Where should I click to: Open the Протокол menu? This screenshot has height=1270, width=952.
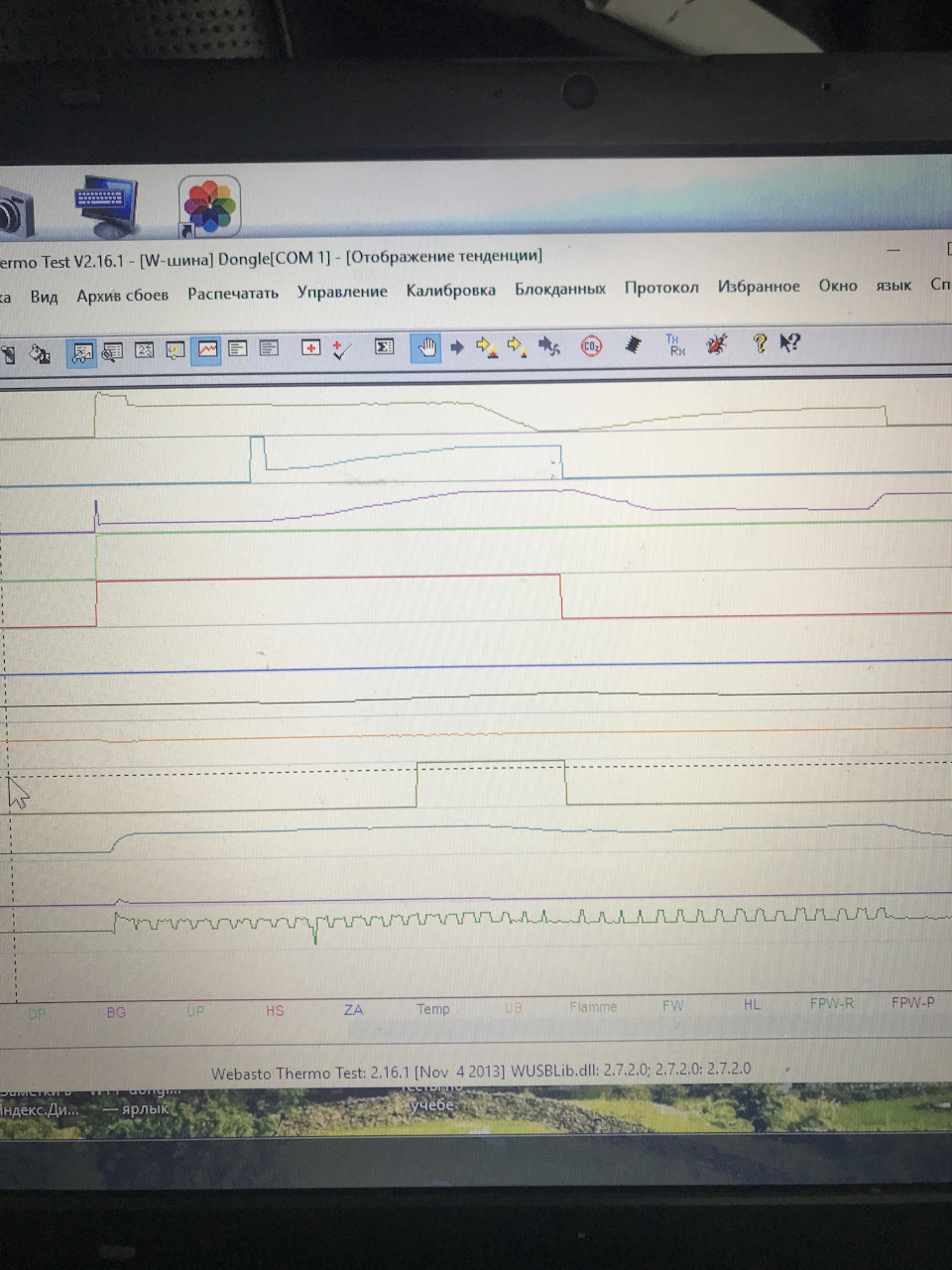point(661,287)
